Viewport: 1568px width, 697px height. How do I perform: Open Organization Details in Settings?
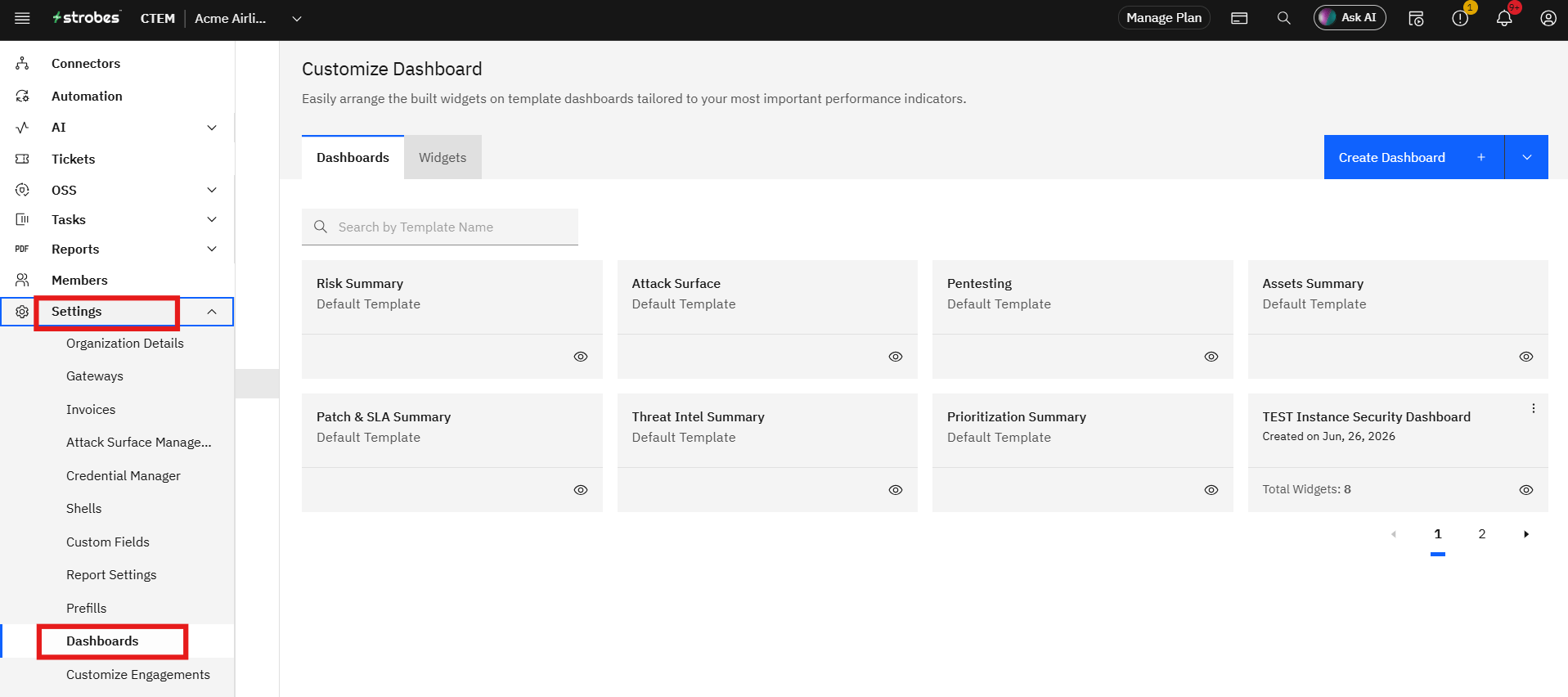click(x=125, y=344)
